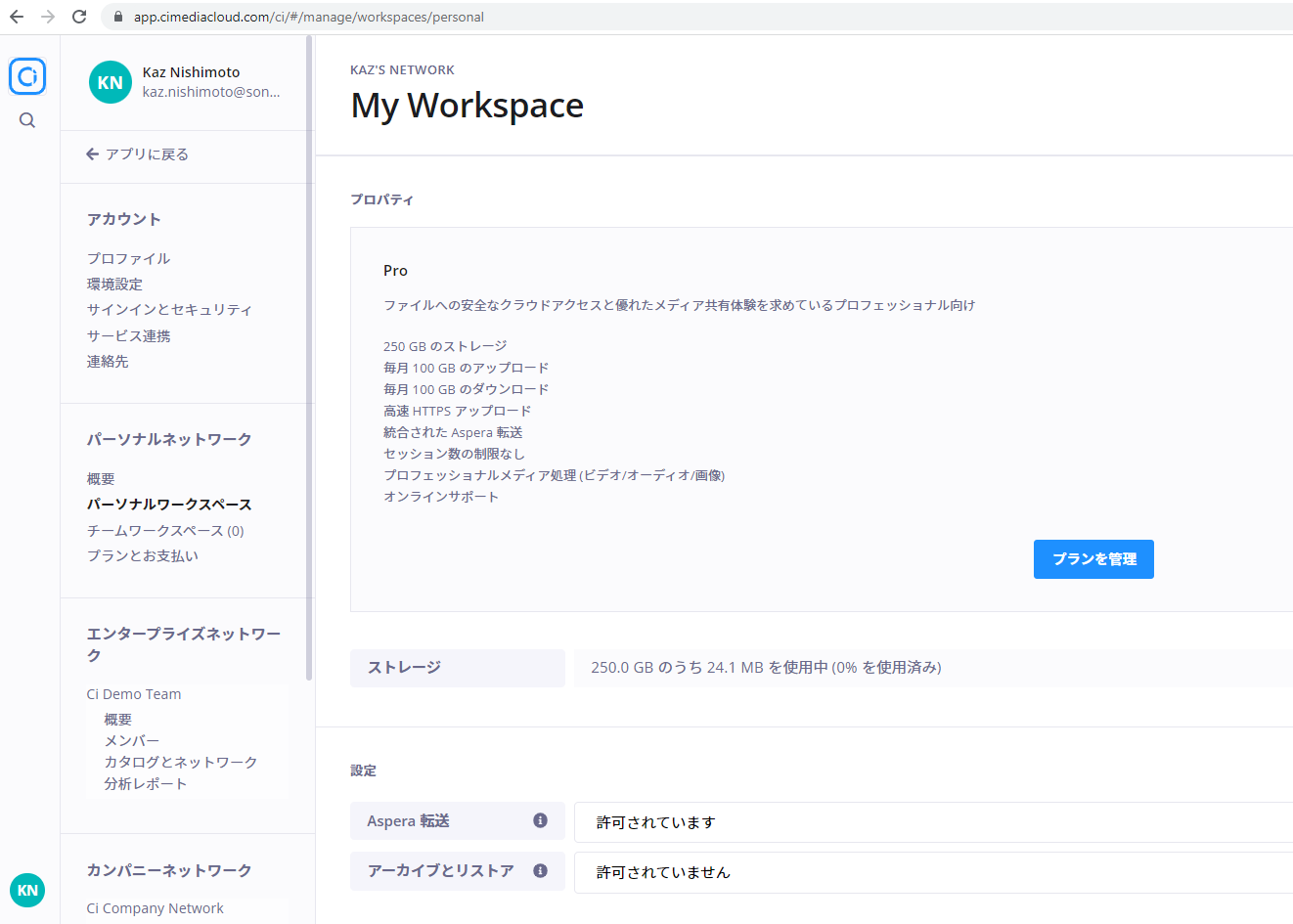This screenshot has height=924, width=1293.
Task: Open 連絡先 page
Action: click(x=108, y=361)
